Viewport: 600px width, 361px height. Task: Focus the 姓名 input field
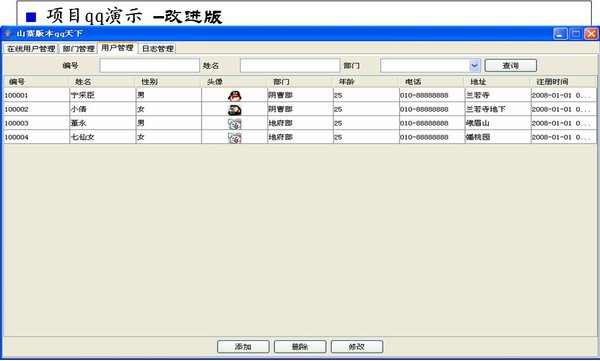pos(290,65)
